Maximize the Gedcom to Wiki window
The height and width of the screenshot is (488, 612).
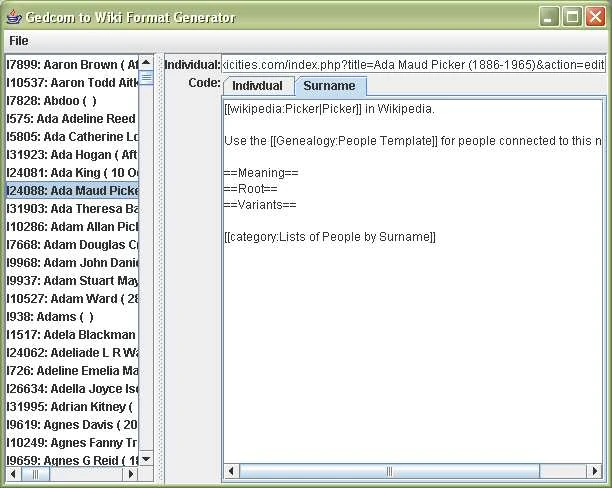(x=572, y=17)
